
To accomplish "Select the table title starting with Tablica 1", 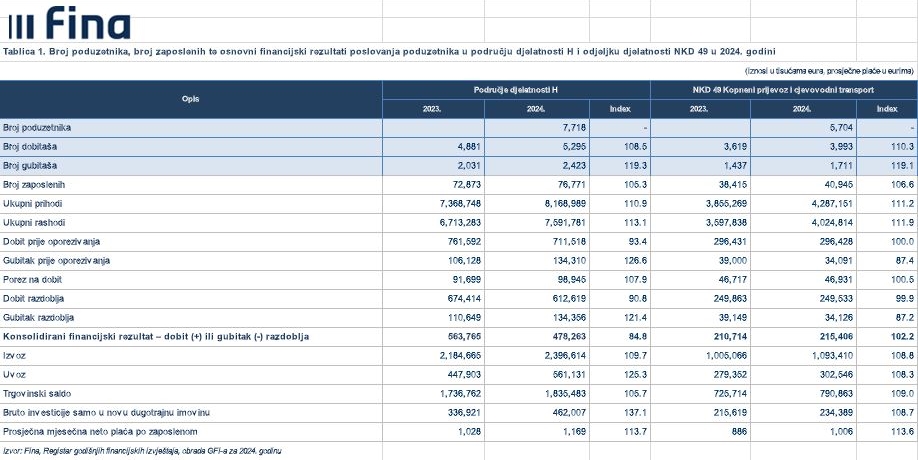I will coord(390,51).
